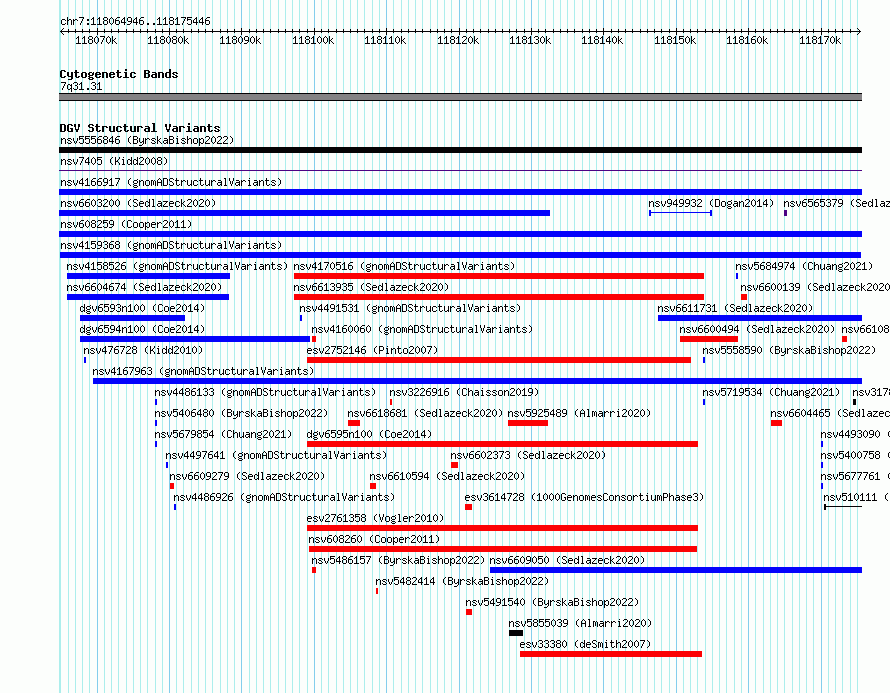Open the nsv608259 (Cooper2011) label

click(x=126, y=224)
